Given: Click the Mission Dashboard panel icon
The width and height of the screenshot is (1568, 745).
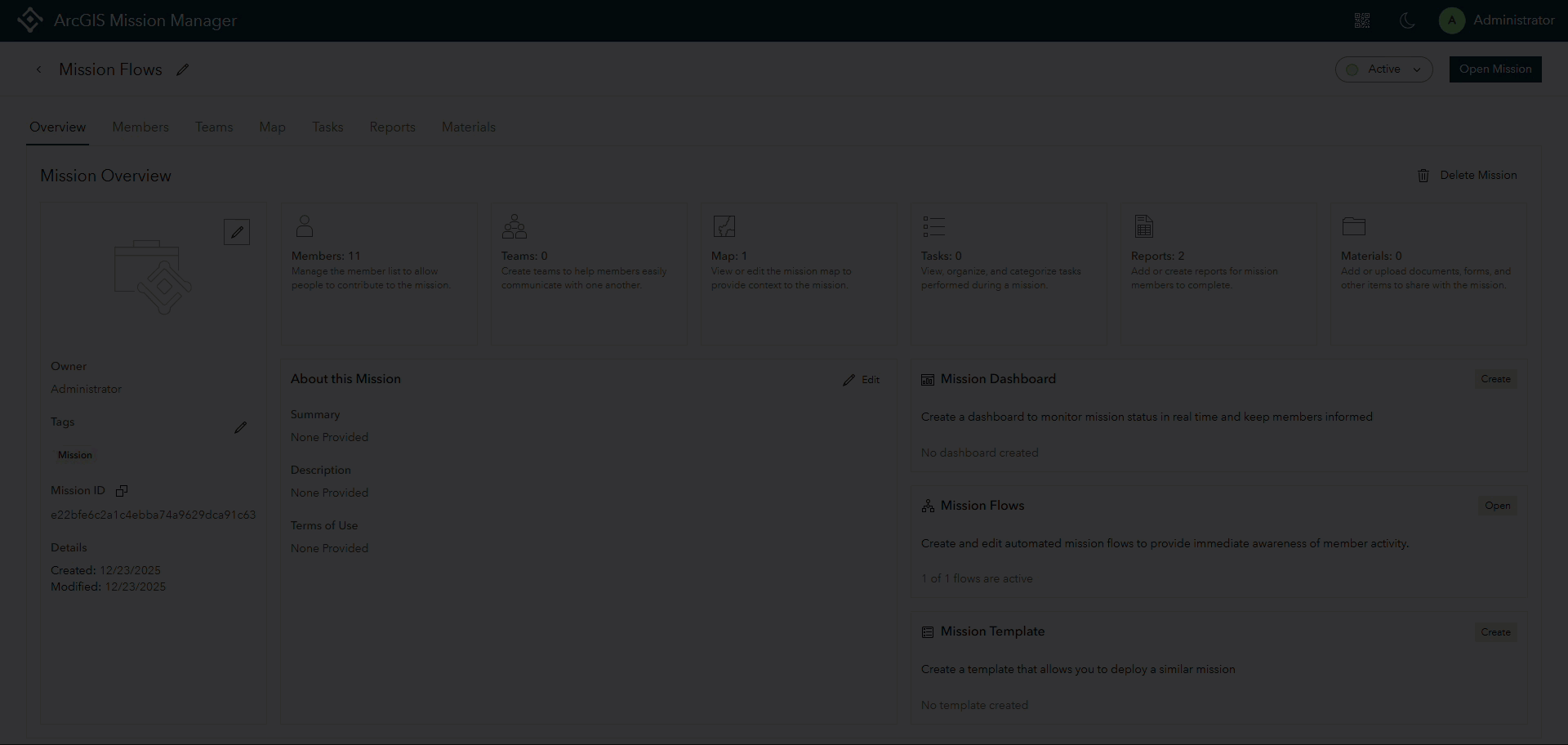Looking at the screenshot, I should tap(928, 380).
